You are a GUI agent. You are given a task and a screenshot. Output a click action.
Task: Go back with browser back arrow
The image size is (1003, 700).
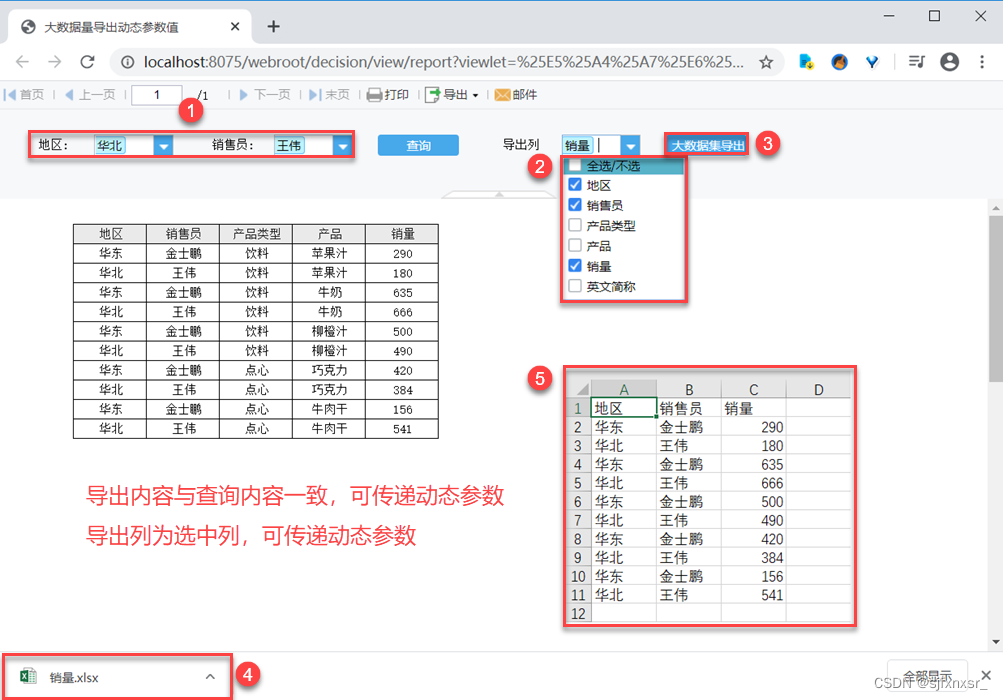[x=22, y=61]
